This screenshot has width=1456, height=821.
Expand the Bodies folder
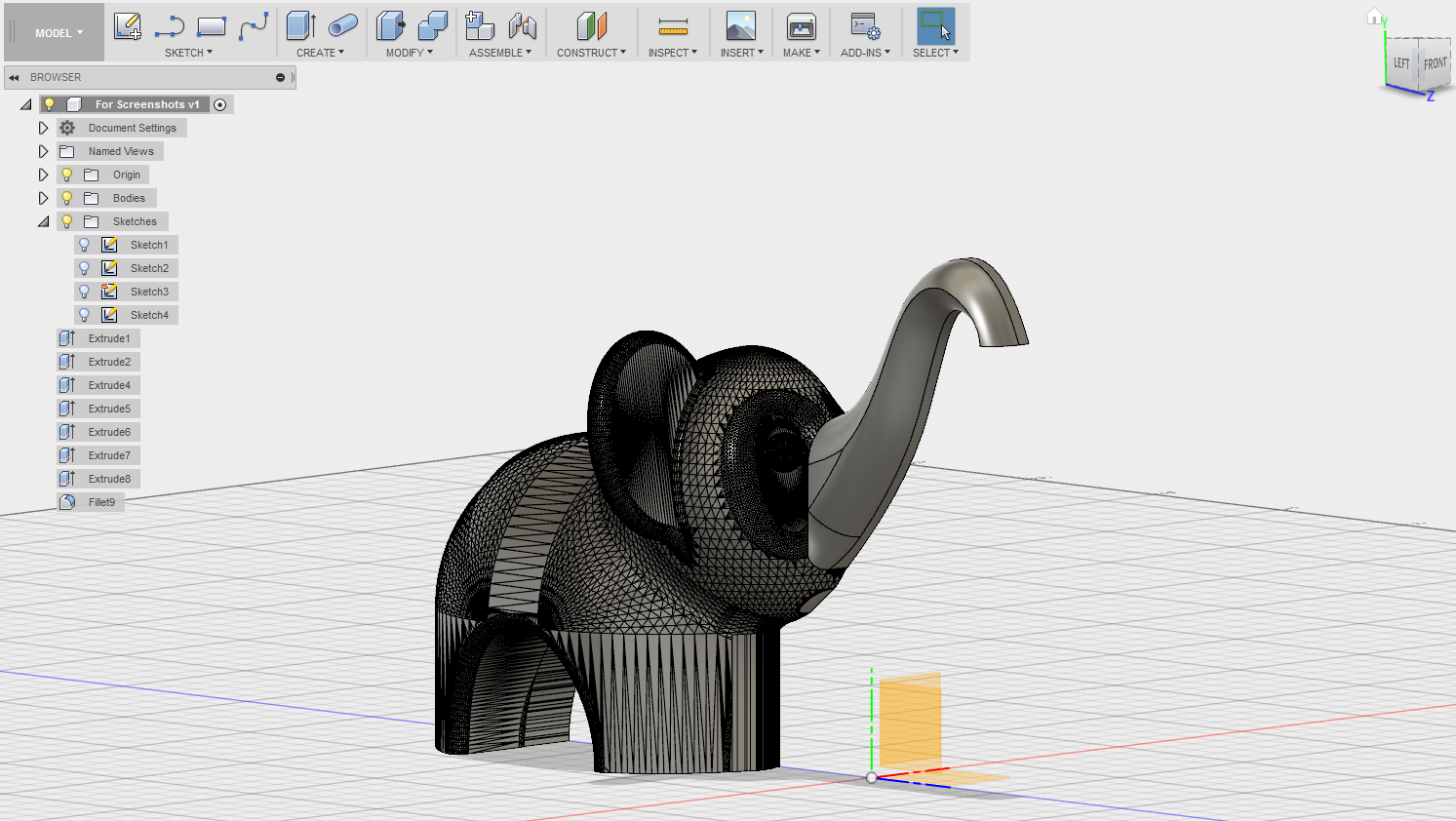pos(43,198)
